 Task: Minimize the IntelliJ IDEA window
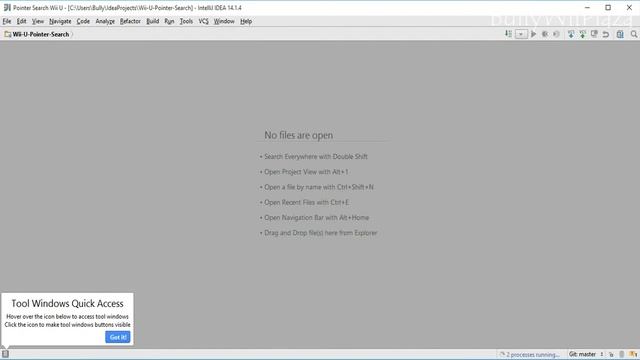coord(587,8)
